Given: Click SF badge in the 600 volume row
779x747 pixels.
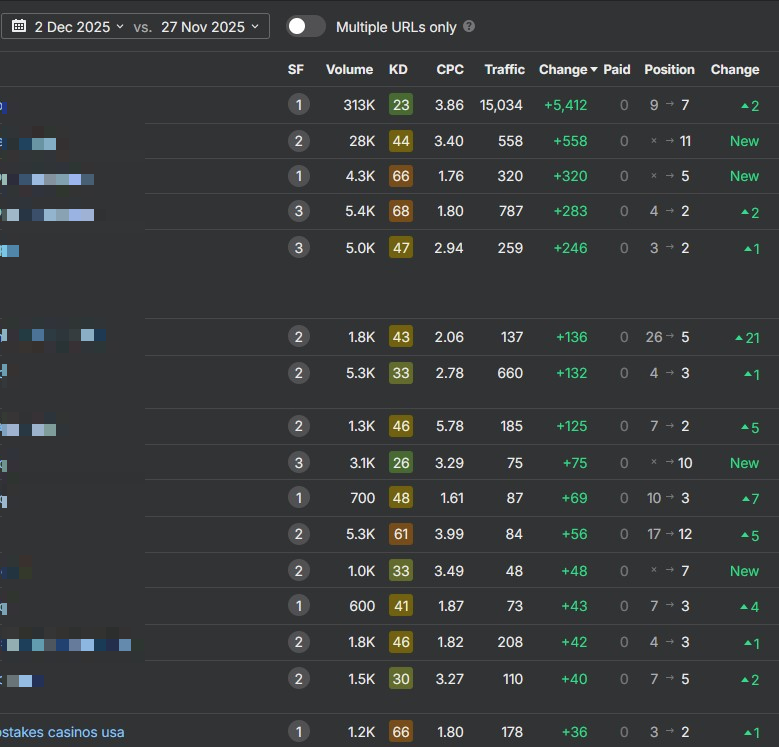Looking at the screenshot, I should tap(299, 606).
